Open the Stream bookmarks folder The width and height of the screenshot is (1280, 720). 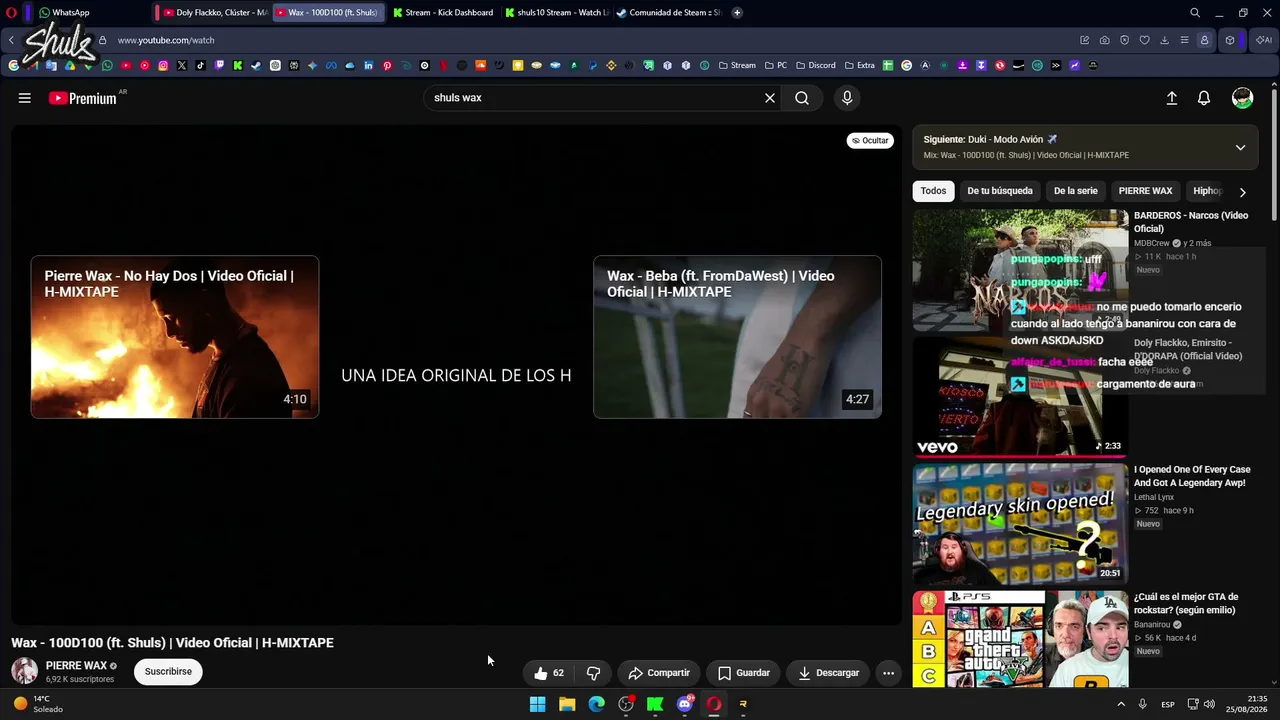pyautogui.click(x=737, y=66)
